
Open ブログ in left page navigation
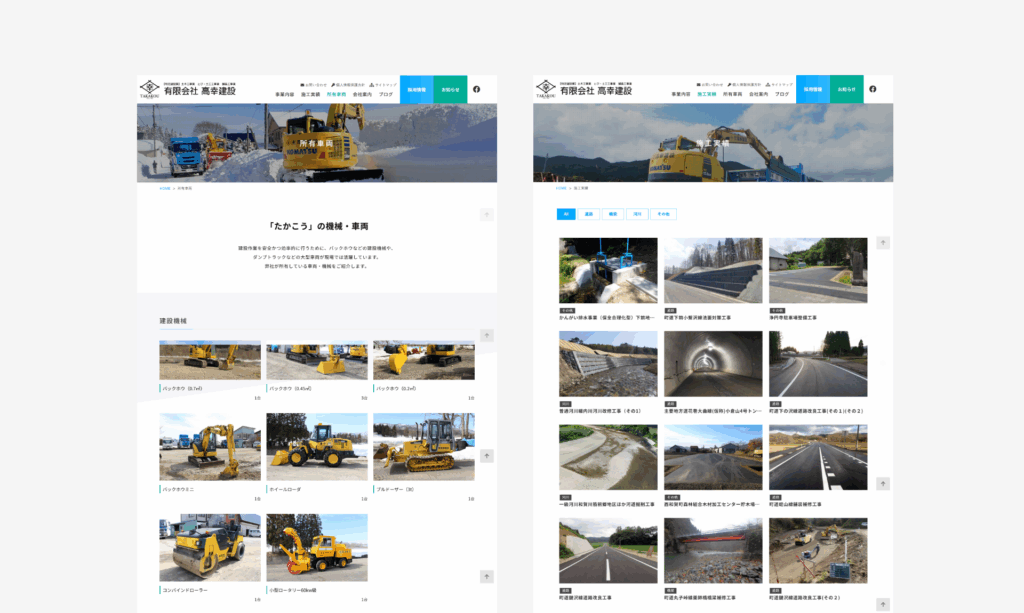coord(386,94)
